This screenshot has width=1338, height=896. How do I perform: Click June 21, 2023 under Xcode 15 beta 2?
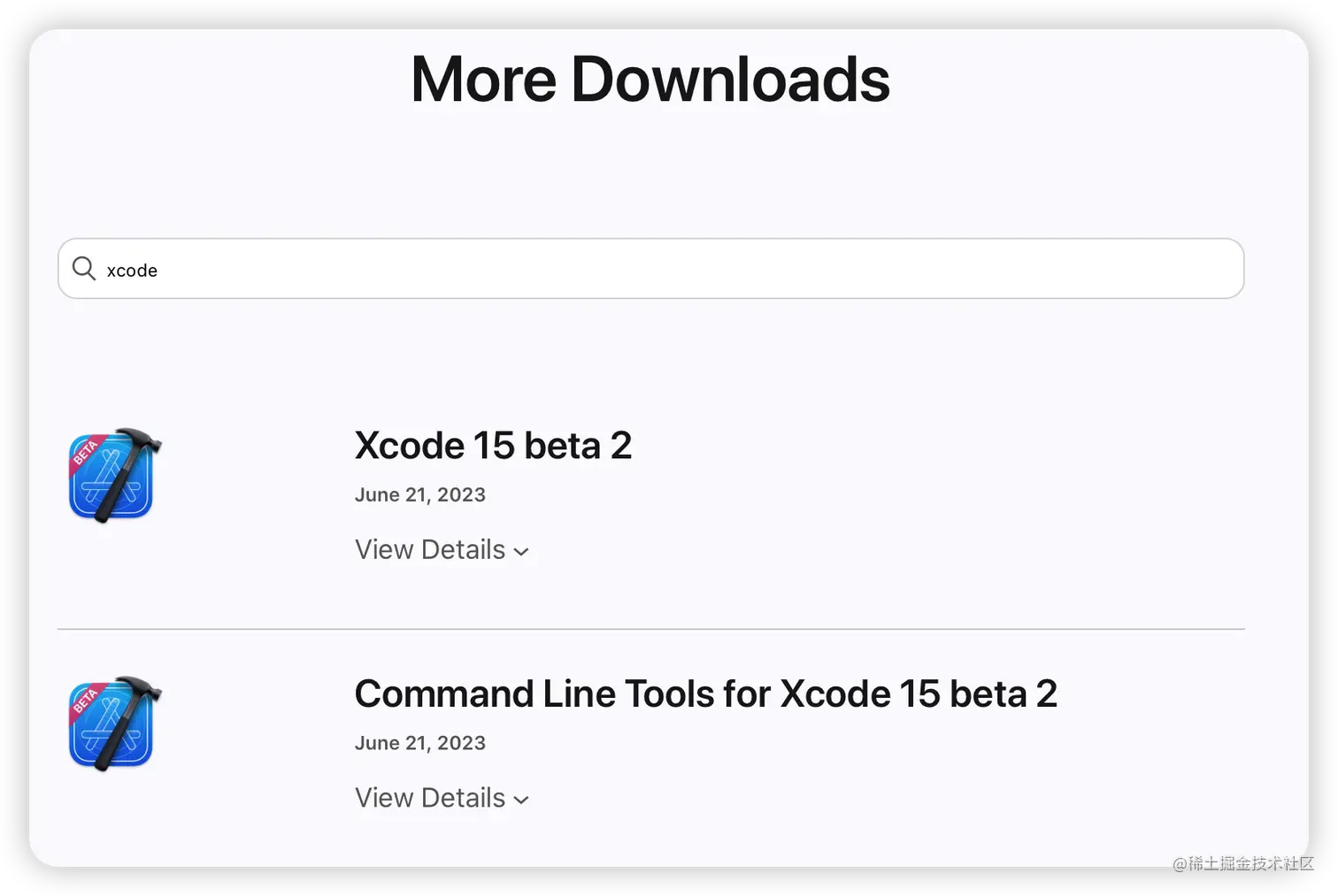[419, 494]
